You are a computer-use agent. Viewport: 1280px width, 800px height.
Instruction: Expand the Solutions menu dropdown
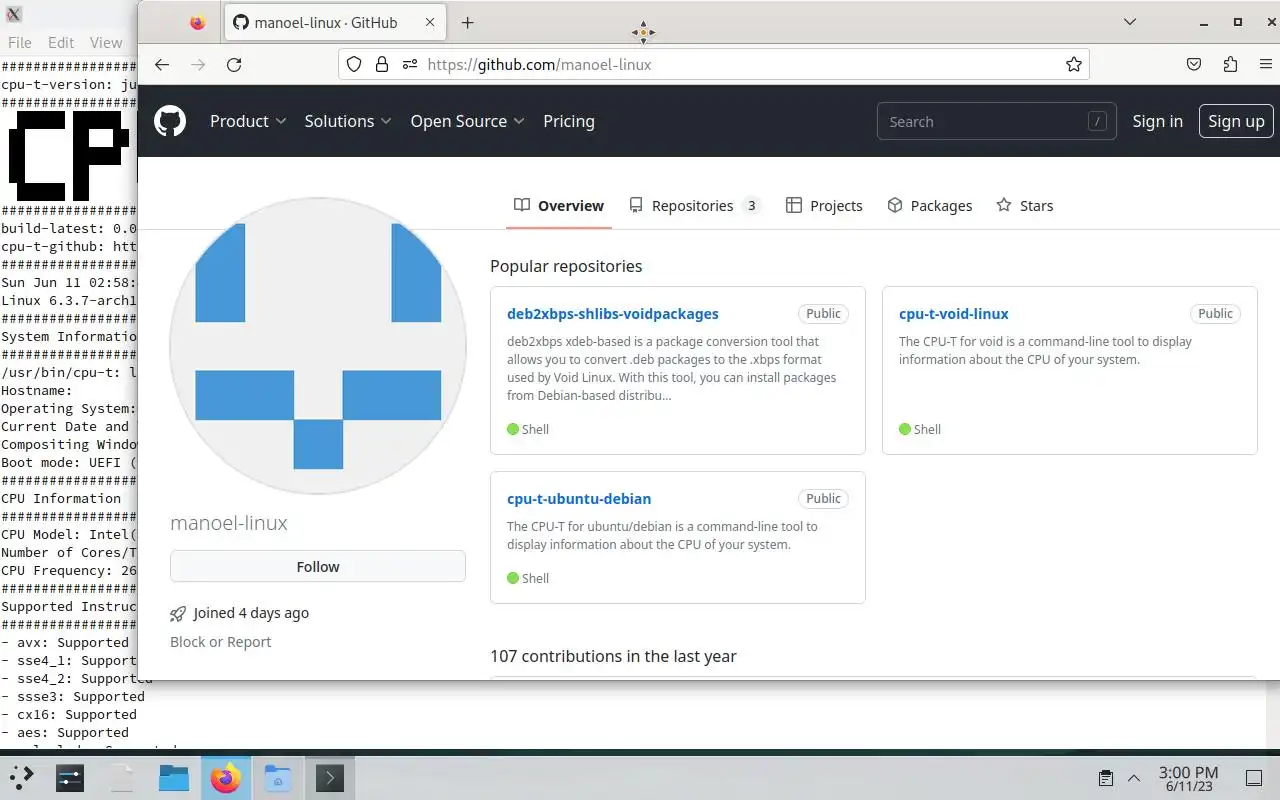pyautogui.click(x=348, y=121)
